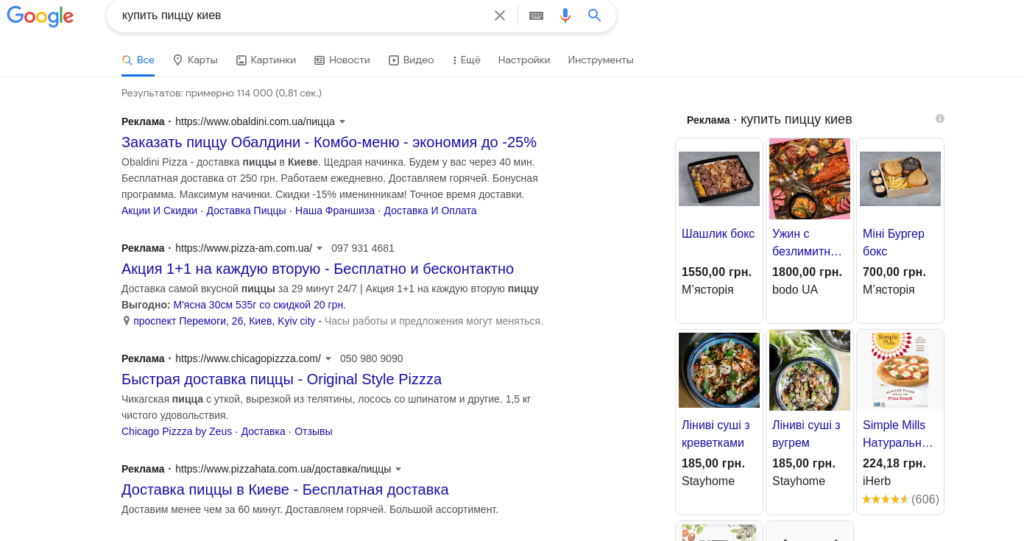Open the address 'проспект Перемоги, 26, Киев'

point(224,321)
